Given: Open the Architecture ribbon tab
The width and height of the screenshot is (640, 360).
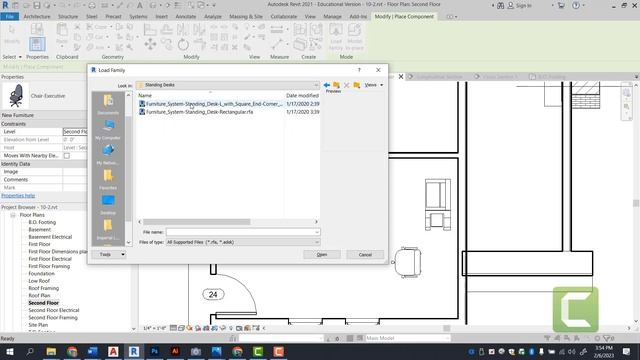Looking at the screenshot, I should (37, 16).
